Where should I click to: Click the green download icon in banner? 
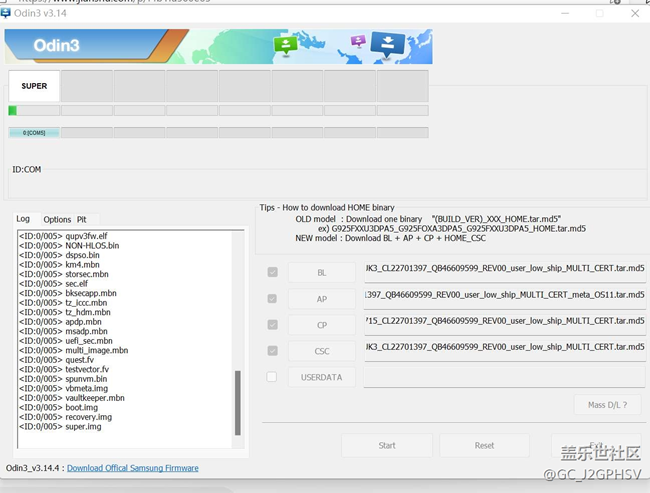click(285, 45)
